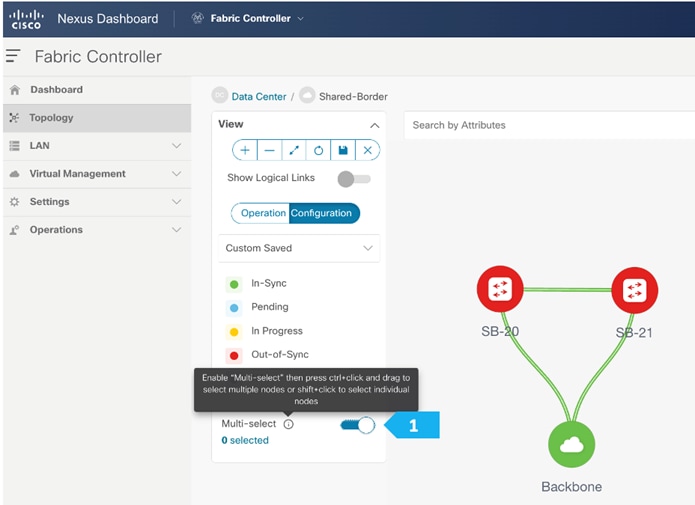Switch to Operation view mode
The image size is (695, 505).
click(x=263, y=213)
